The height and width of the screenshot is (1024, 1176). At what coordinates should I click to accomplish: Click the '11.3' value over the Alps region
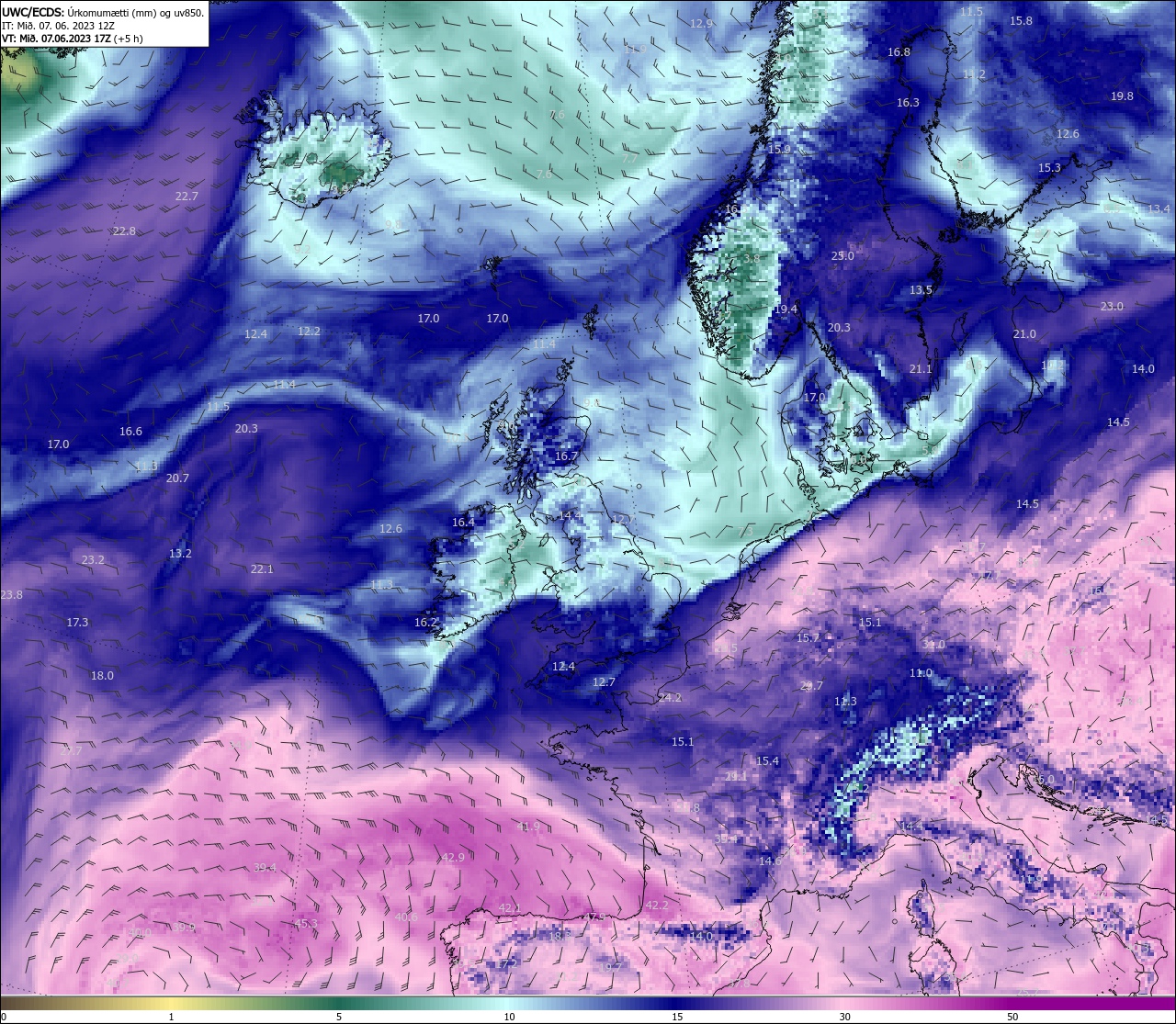click(845, 702)
